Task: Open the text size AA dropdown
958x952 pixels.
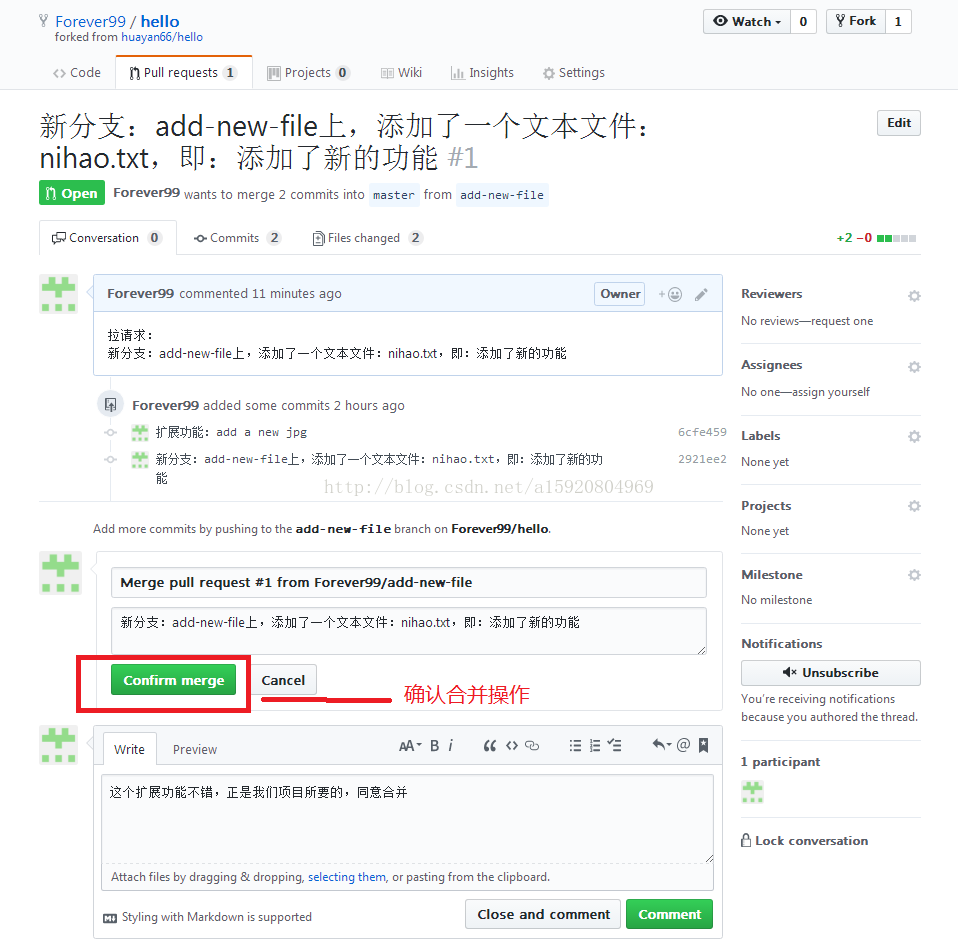Action: [x=410, y=745]
